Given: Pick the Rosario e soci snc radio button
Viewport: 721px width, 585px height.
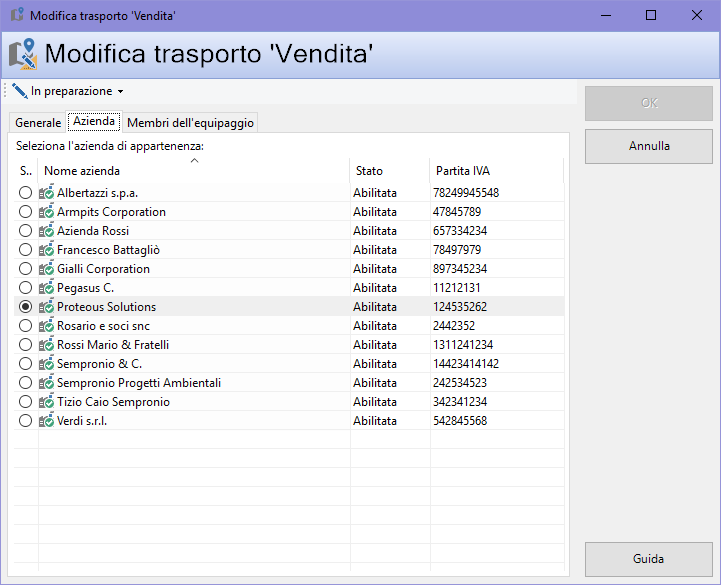Looking at the screenshot, I should coord(25,326).
